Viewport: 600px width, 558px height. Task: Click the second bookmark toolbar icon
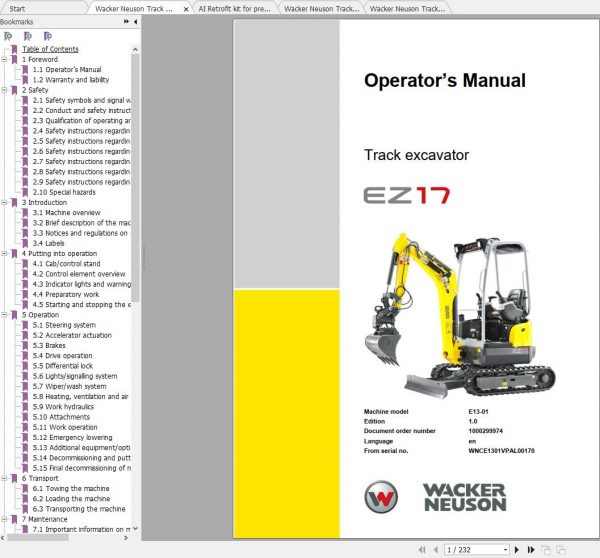(x=28, y=36)
